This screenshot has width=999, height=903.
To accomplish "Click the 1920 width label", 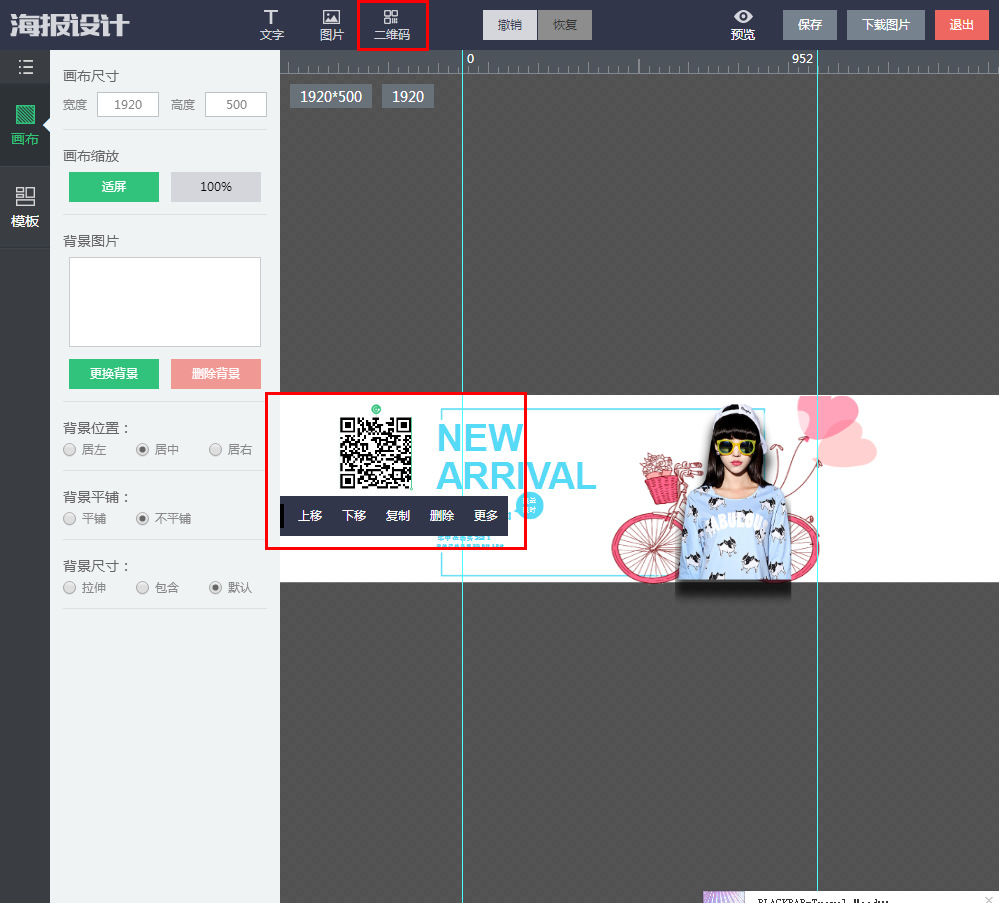I will (408, 96).
